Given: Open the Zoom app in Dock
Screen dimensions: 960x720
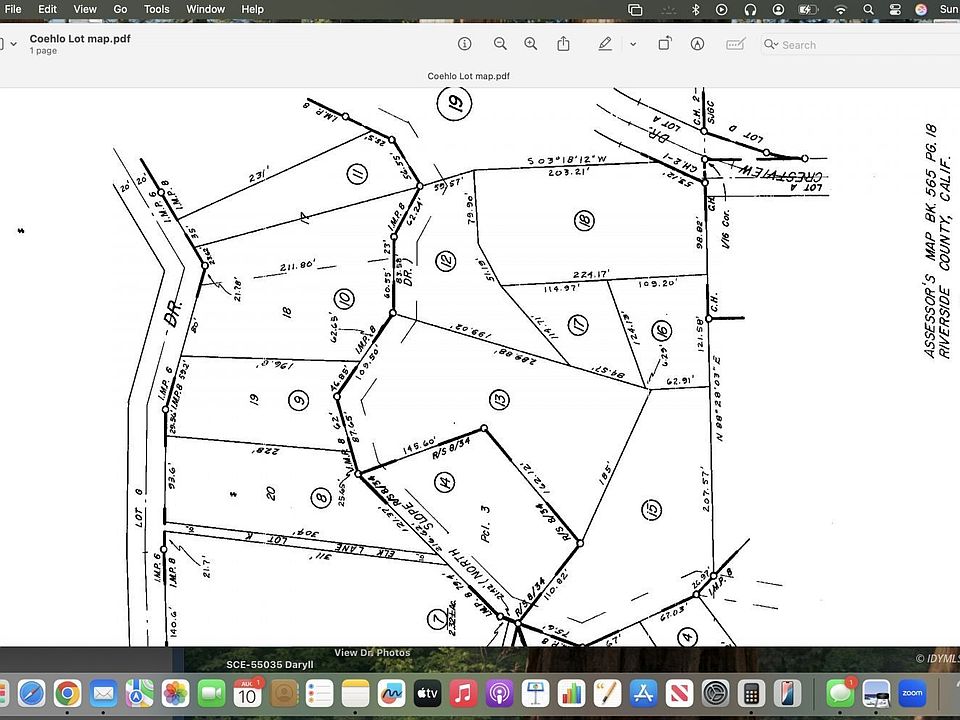Looking at the screenshot, I should [911, 693].
